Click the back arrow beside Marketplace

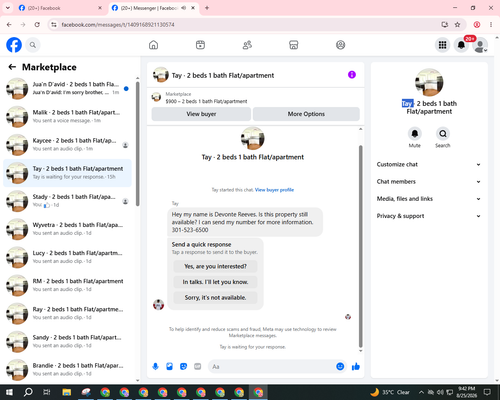(x=12, y=67)
